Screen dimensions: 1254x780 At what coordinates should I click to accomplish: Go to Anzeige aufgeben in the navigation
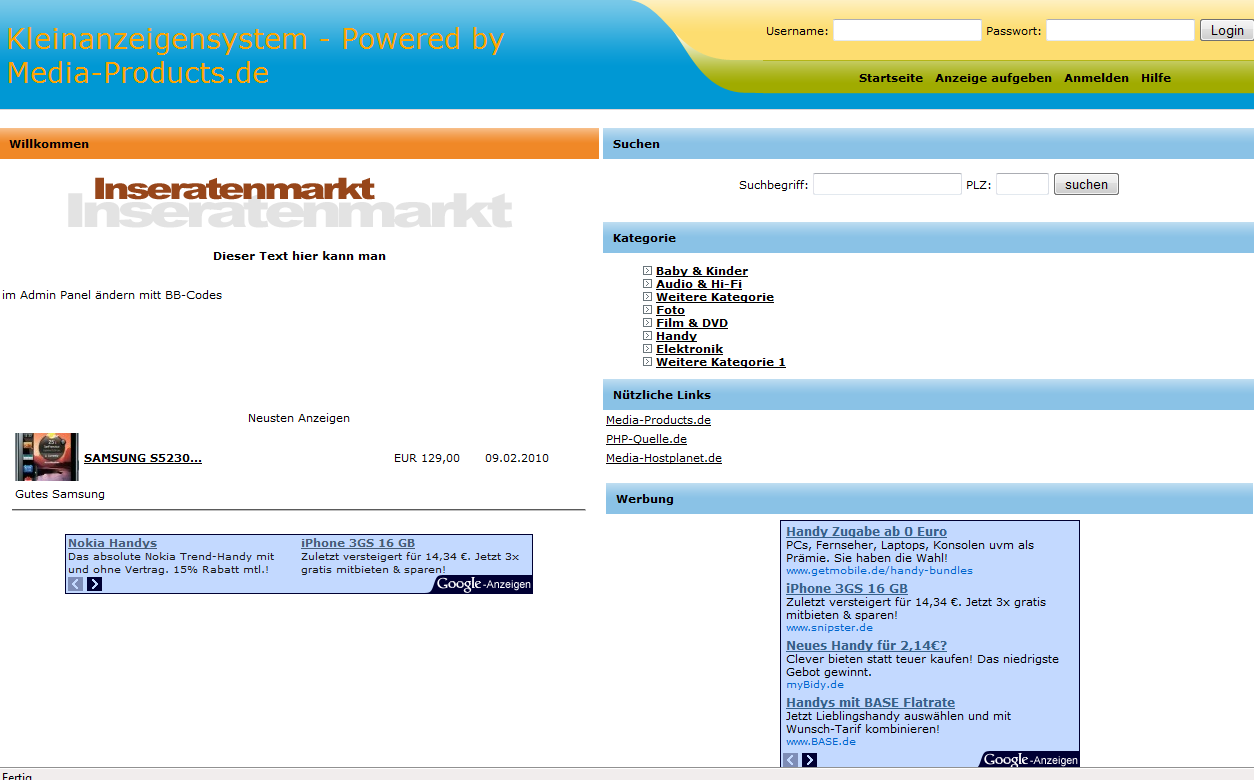[993, 78]
